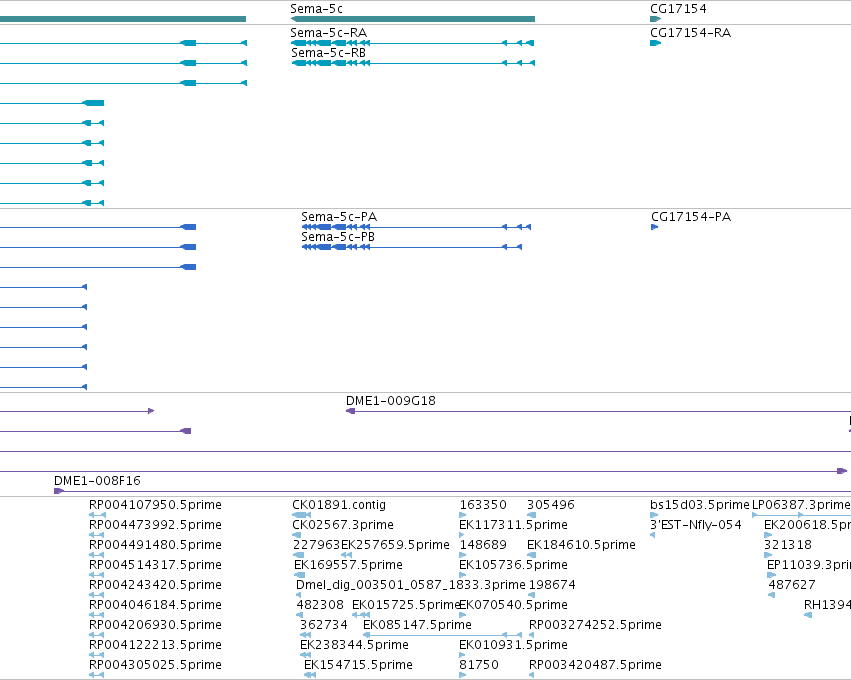This screenshot has height=680, width=851.
Task: Click the 305496 feature arrow glyph
Action: 531,515
